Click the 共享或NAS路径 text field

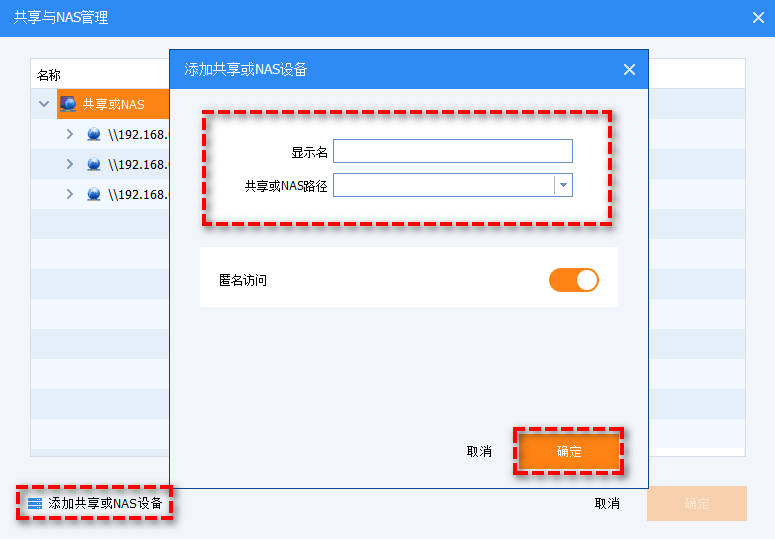pos(443,185)
